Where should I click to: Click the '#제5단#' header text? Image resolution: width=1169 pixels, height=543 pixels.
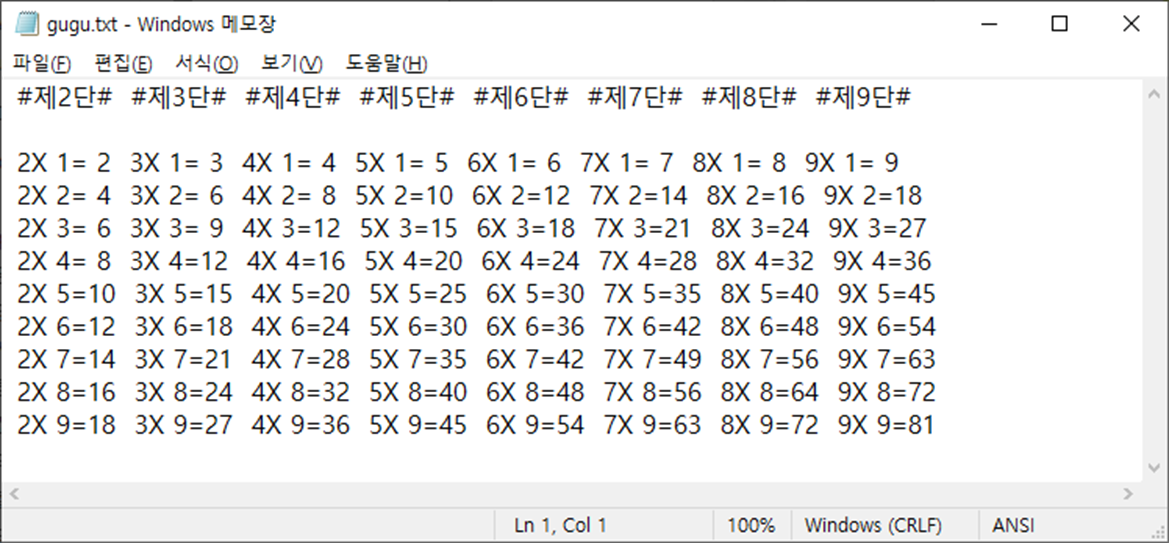click(407, 98)
